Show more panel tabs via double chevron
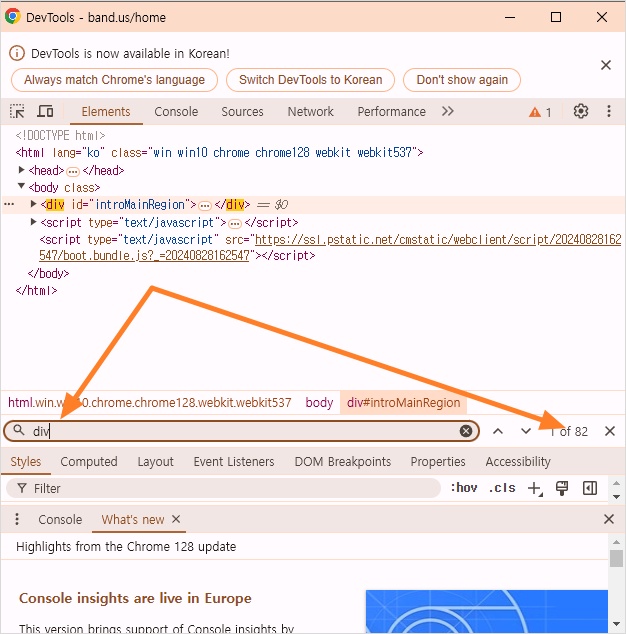Screen dimensions: 626x634 (x=448, y=111)
